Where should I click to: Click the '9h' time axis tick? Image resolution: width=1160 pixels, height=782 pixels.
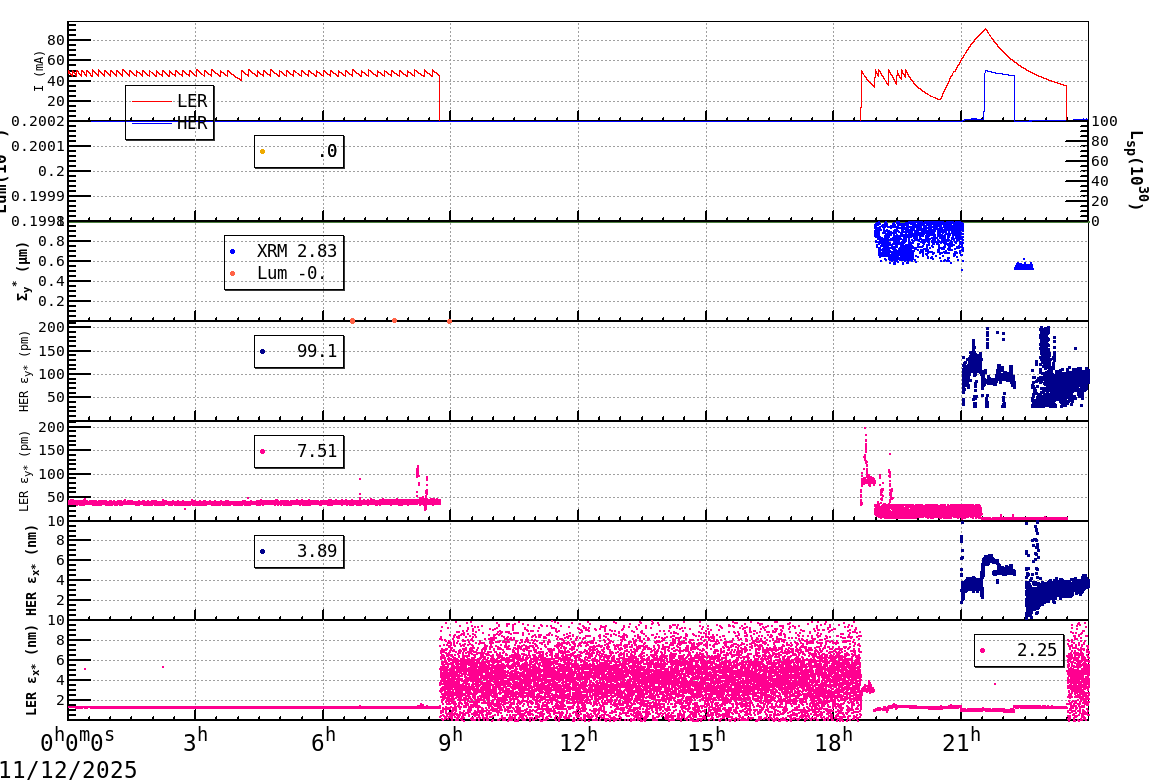tap(451, 741)
